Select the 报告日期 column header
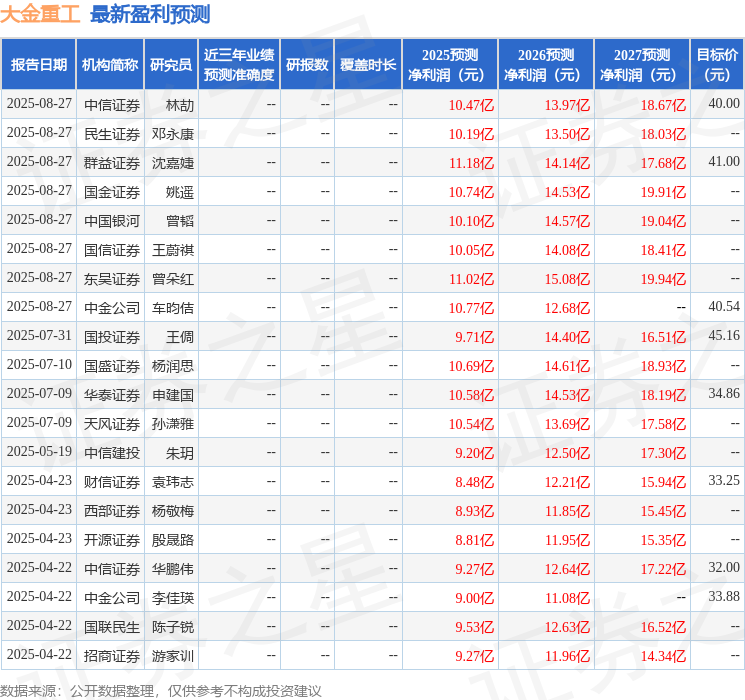This screenshot has width=745, height=700. (x=38, y=65)
